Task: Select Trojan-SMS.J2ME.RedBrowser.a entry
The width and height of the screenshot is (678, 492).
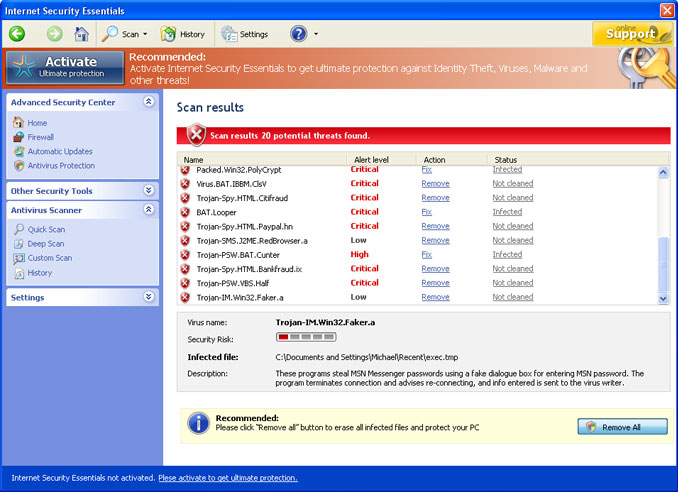Action: [252, 241]
